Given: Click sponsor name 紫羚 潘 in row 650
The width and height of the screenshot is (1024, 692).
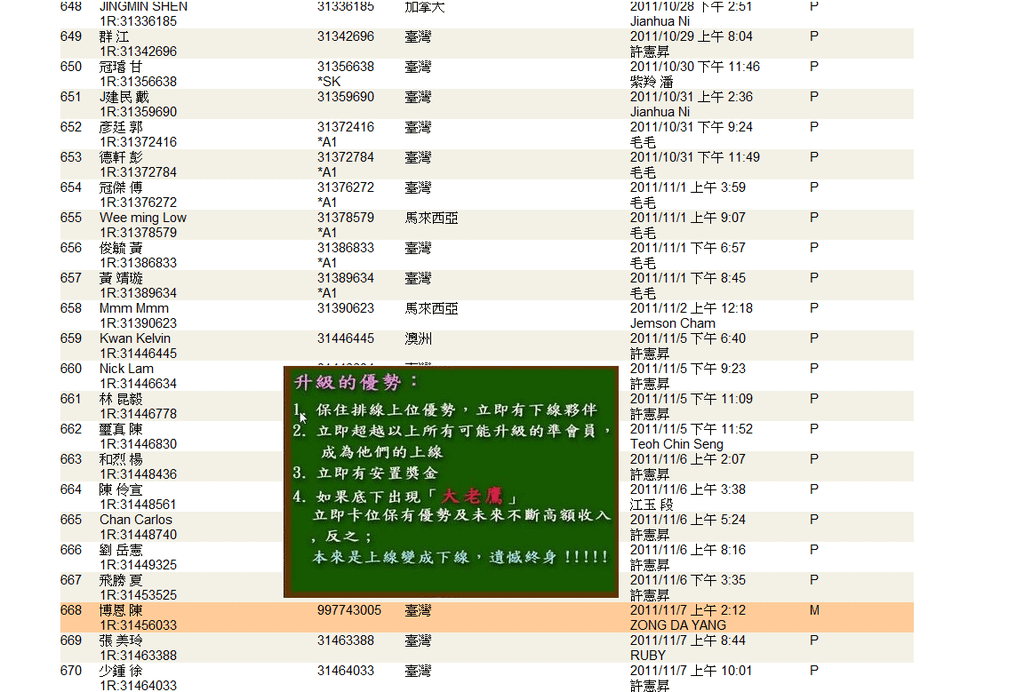Looking at the screenshot, I should point(651,82).
